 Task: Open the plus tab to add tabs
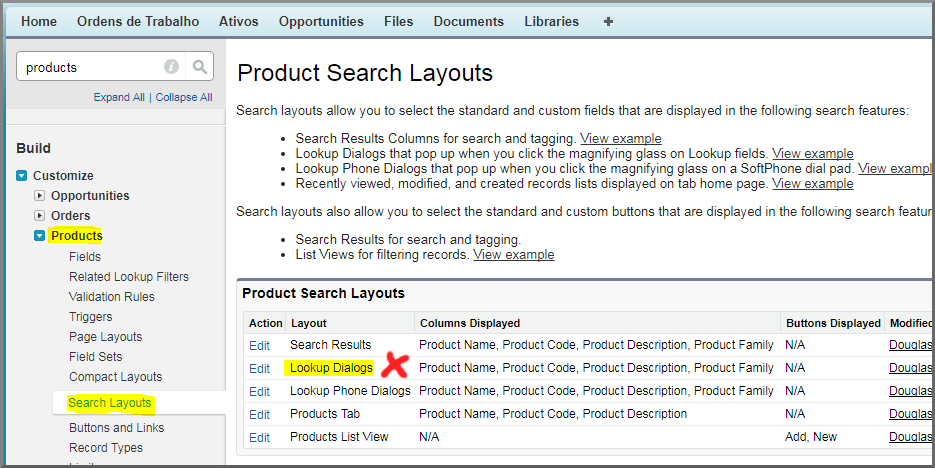[x=609, y=21]
